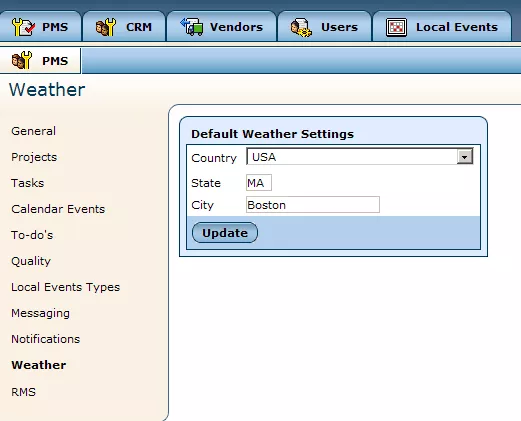Click the Vendors truck icon
Viewport: 521px width, 421px height.
click(192, 27)
